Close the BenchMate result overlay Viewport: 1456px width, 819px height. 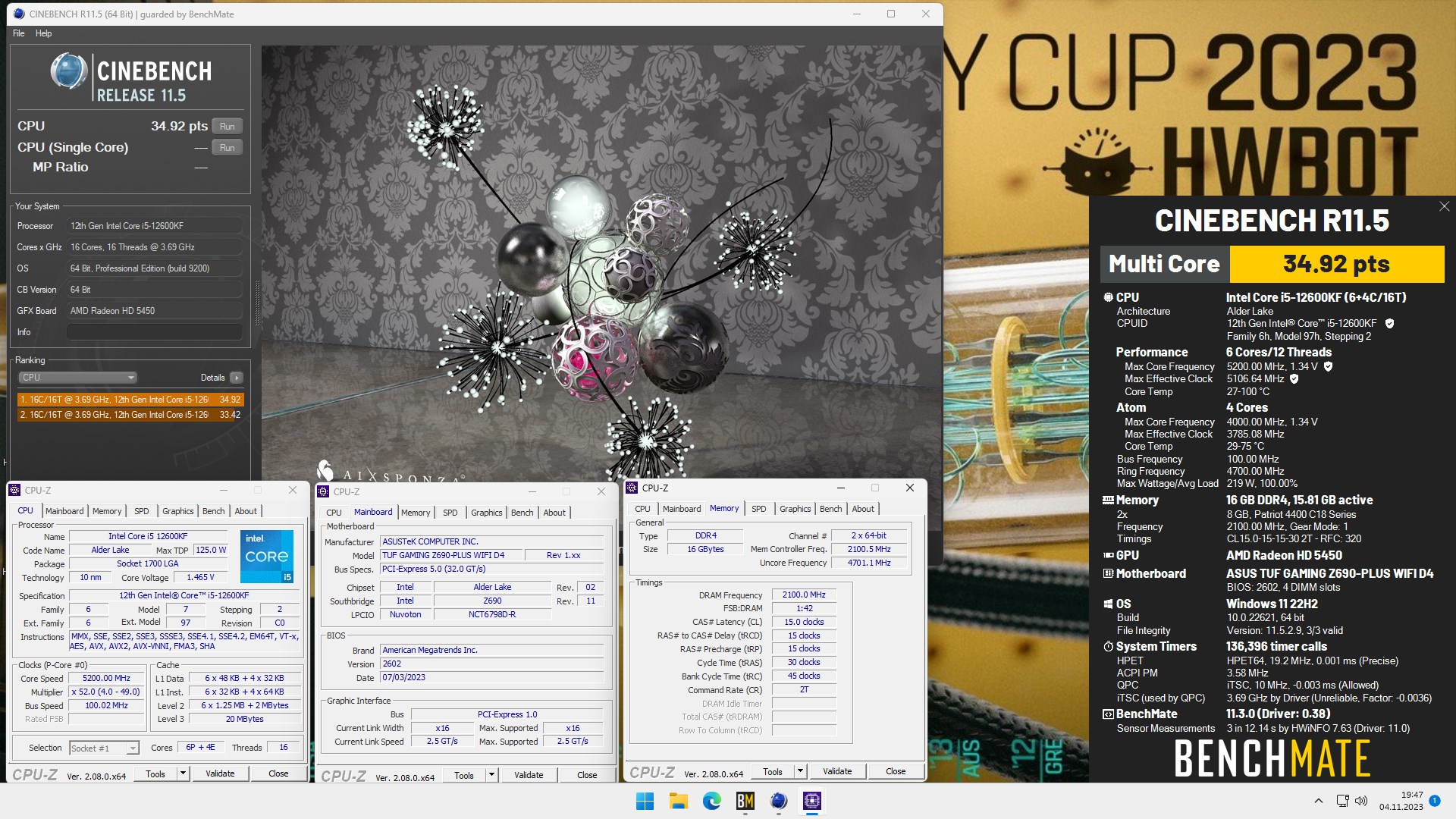[x=1444, y=206]
